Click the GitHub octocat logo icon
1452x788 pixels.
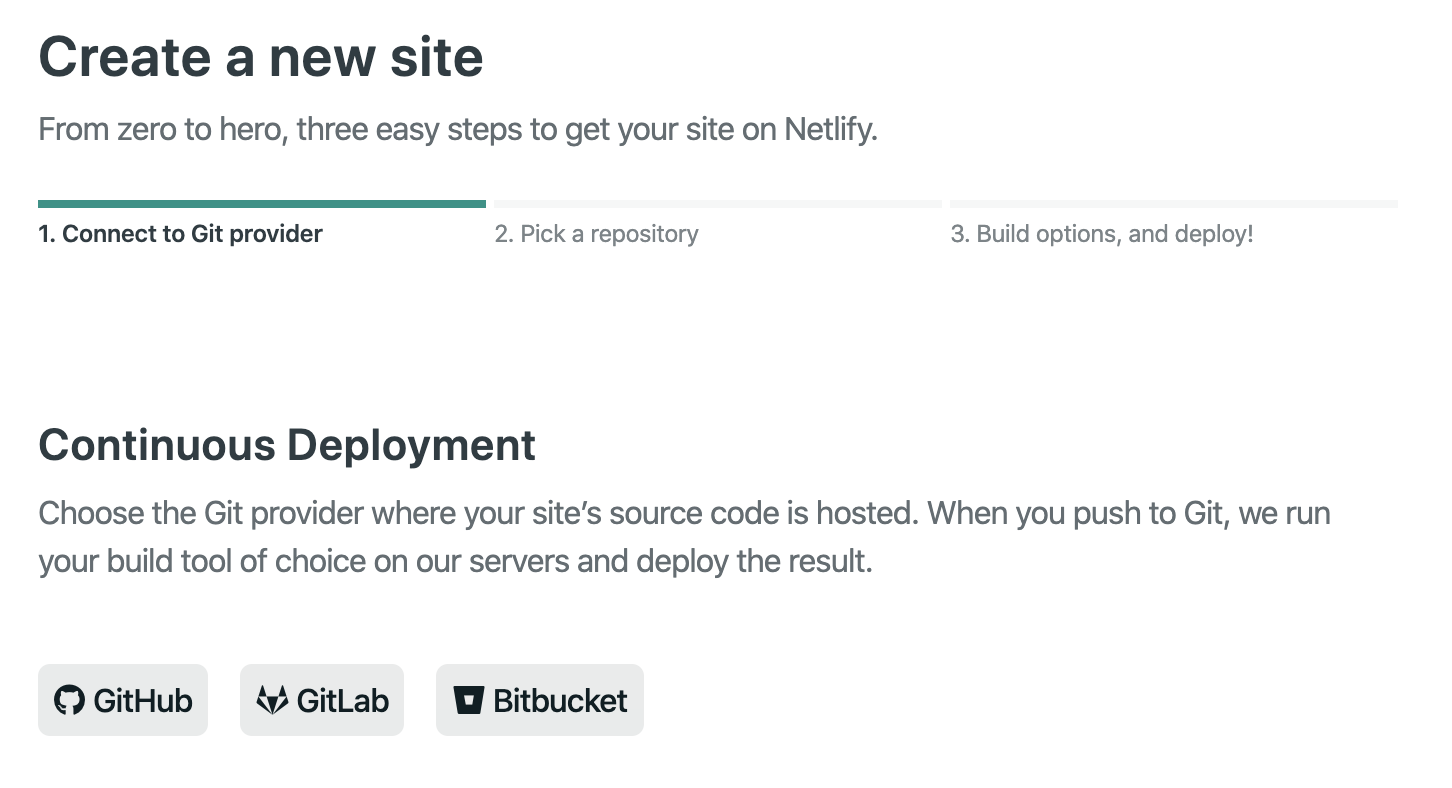69,700
